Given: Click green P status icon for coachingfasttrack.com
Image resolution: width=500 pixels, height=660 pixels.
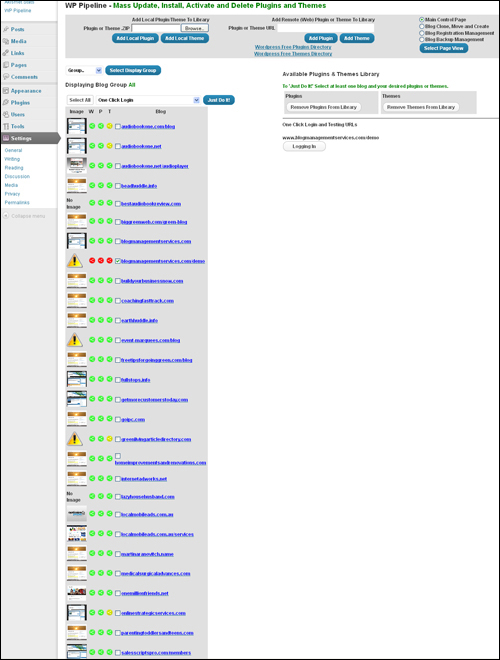Looking at the screenshot, I should click(x=101, y=300).
